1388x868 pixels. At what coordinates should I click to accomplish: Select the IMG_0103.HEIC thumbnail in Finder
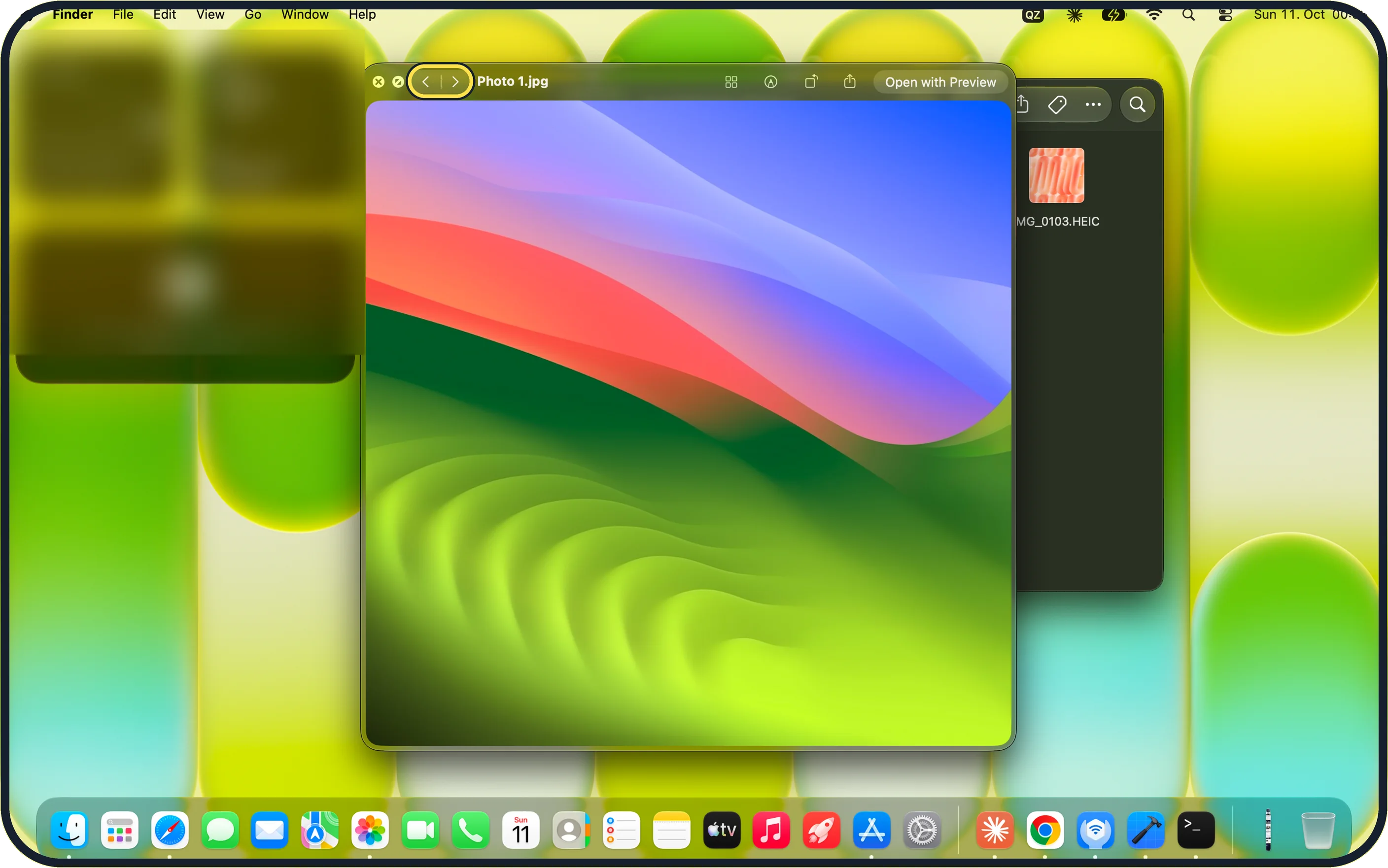pyautogui.click(x=1056, y=175)
